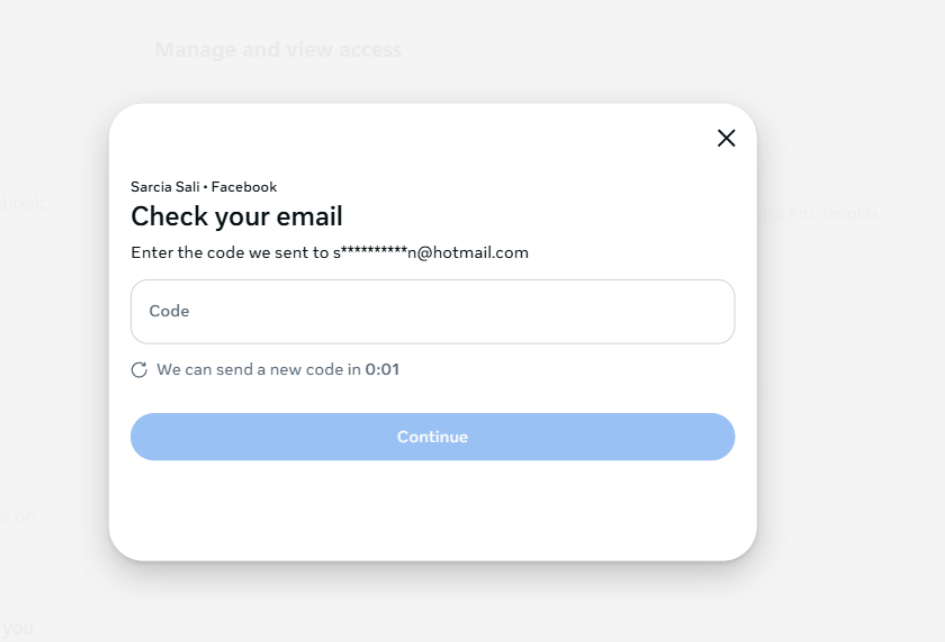
Task: Click the dimmed "Manage and view access" heading
Action: [278, 50]
